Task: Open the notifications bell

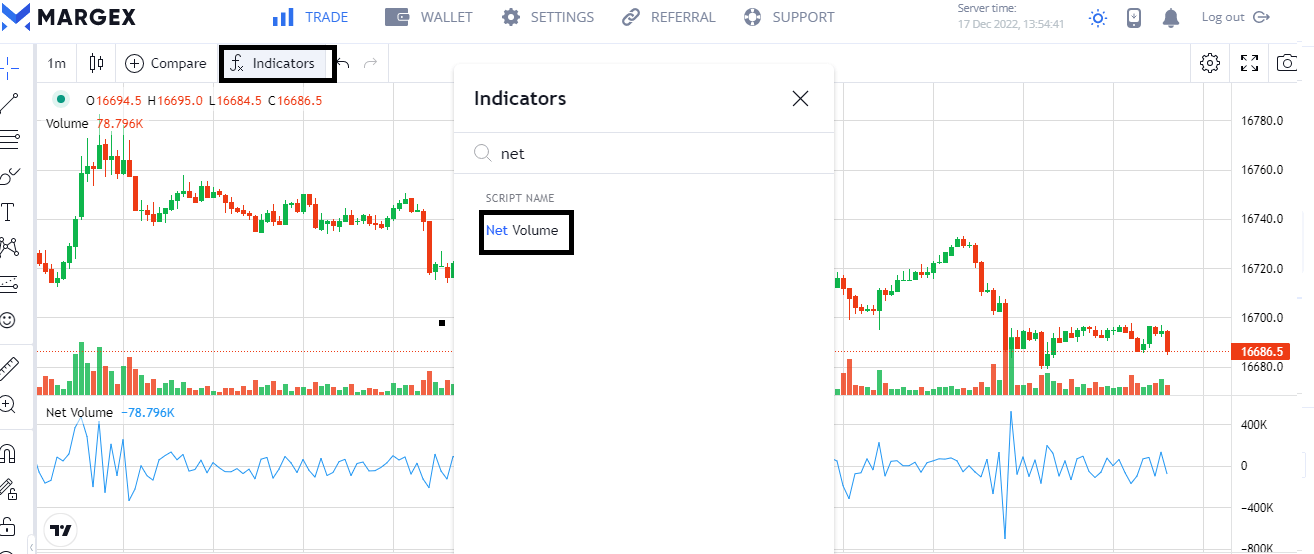Action: tap(1171, 17)
